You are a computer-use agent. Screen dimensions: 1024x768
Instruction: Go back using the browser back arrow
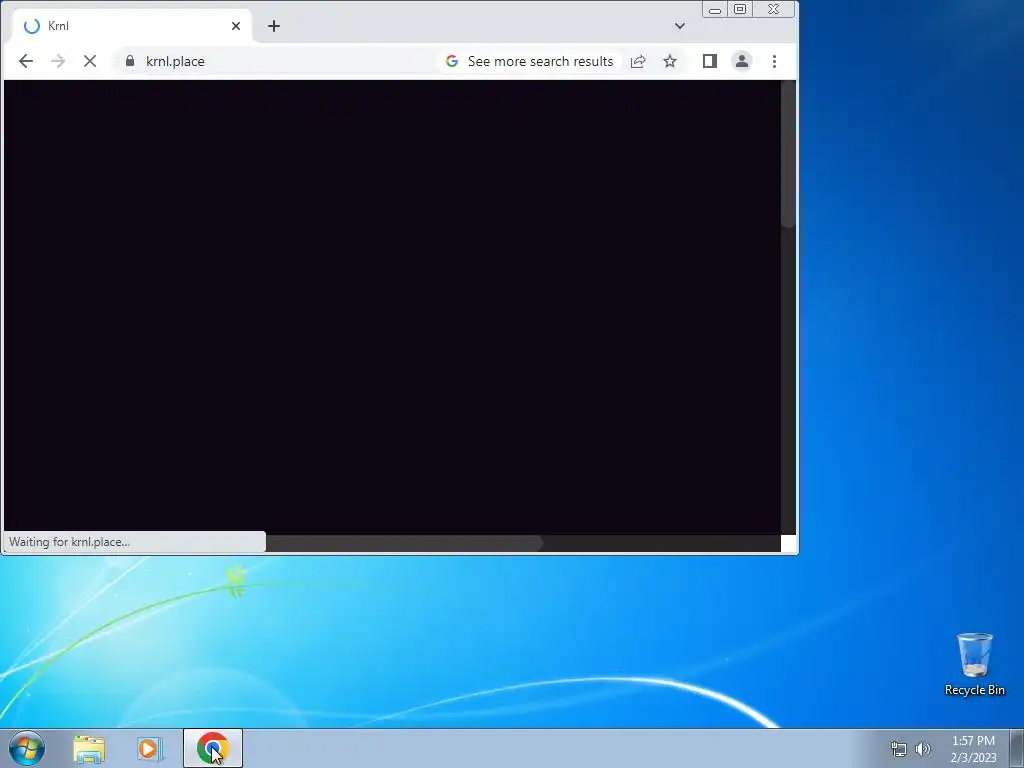(25, 61)
